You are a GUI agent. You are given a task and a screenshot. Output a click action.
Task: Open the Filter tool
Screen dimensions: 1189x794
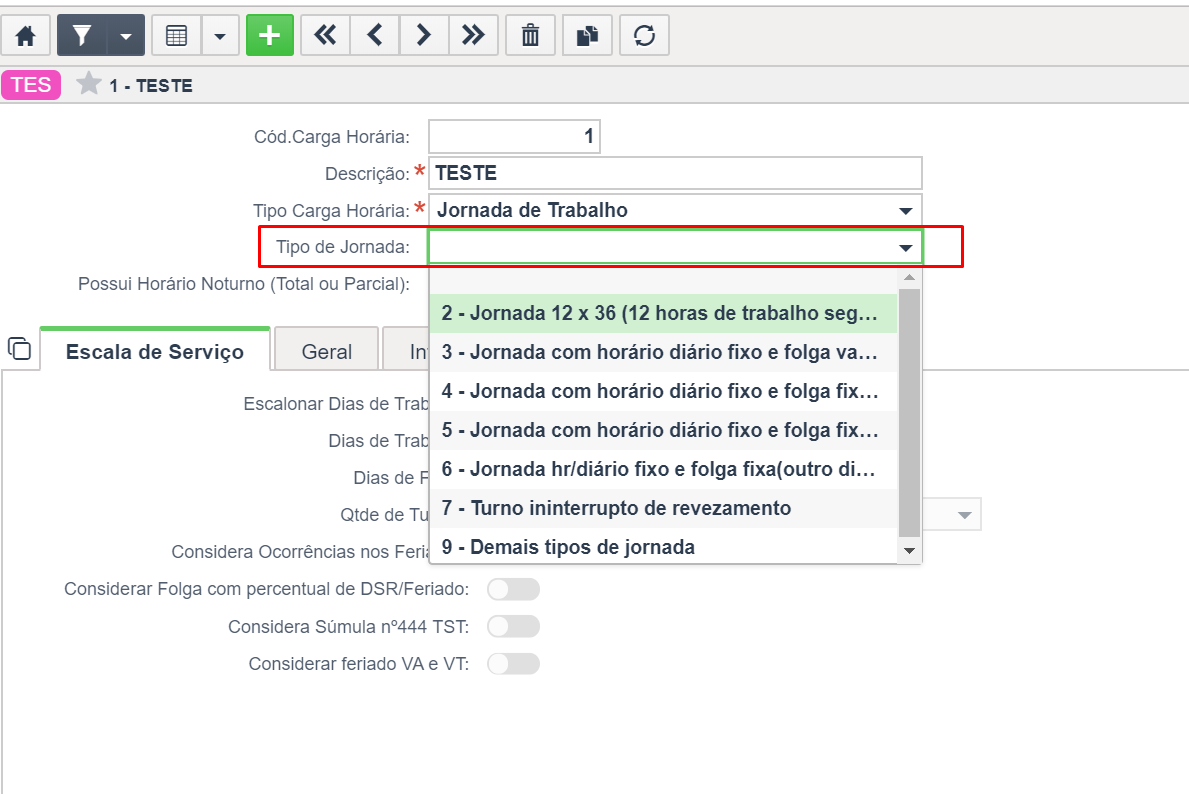pyautogui.click(x=81, y=34)
